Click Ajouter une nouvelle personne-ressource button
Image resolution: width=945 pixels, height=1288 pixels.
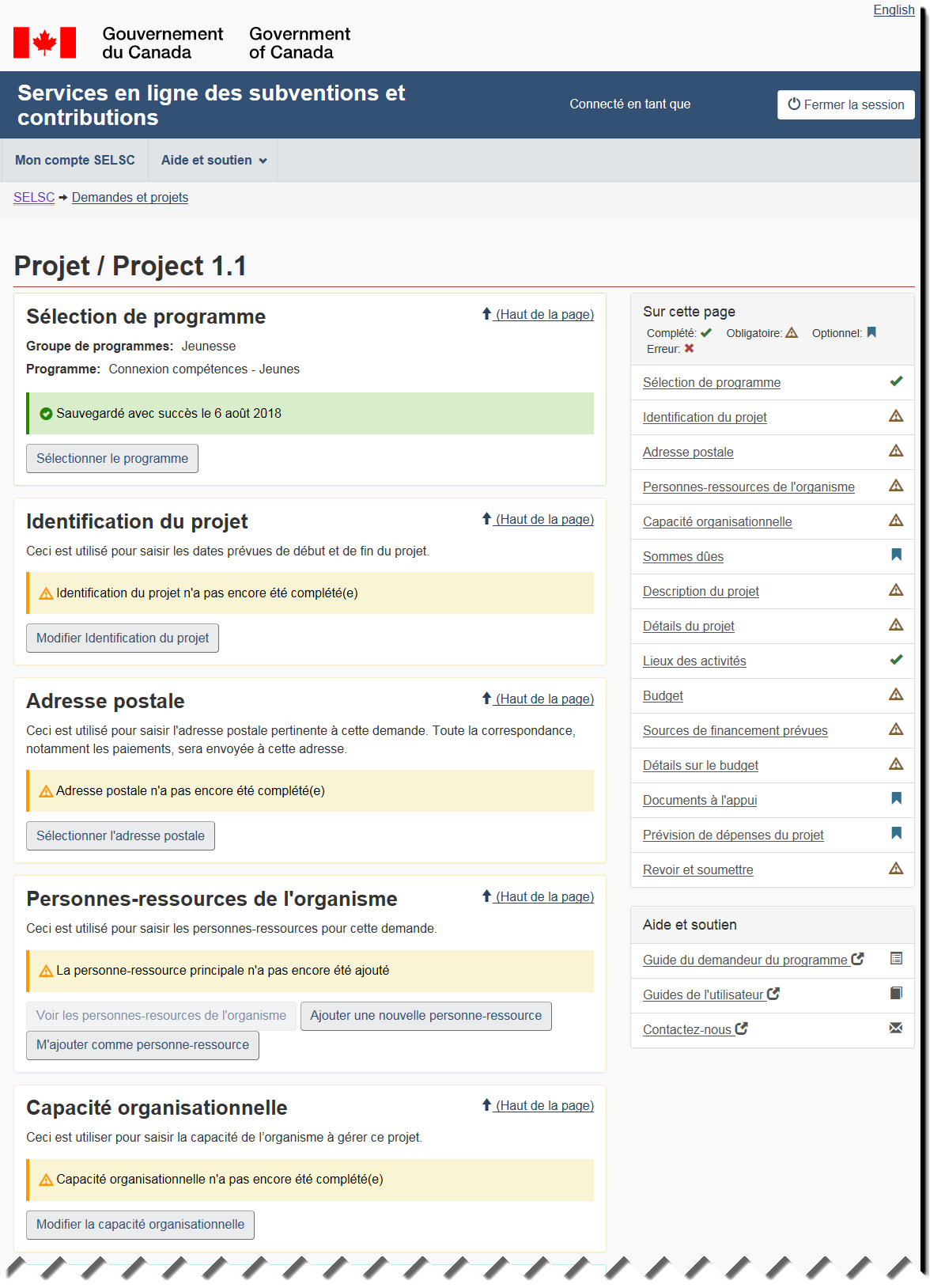pyautogui.click(x=425, y=1016)
